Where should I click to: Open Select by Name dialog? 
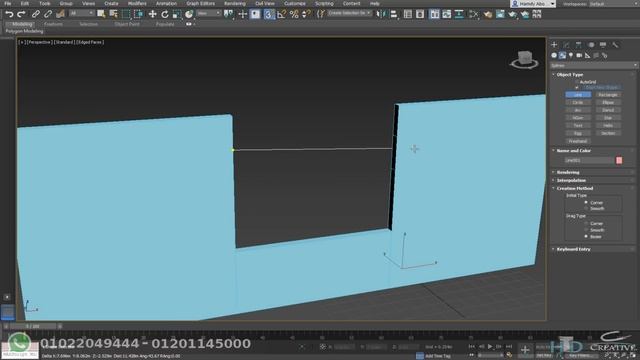click(113, 14)
